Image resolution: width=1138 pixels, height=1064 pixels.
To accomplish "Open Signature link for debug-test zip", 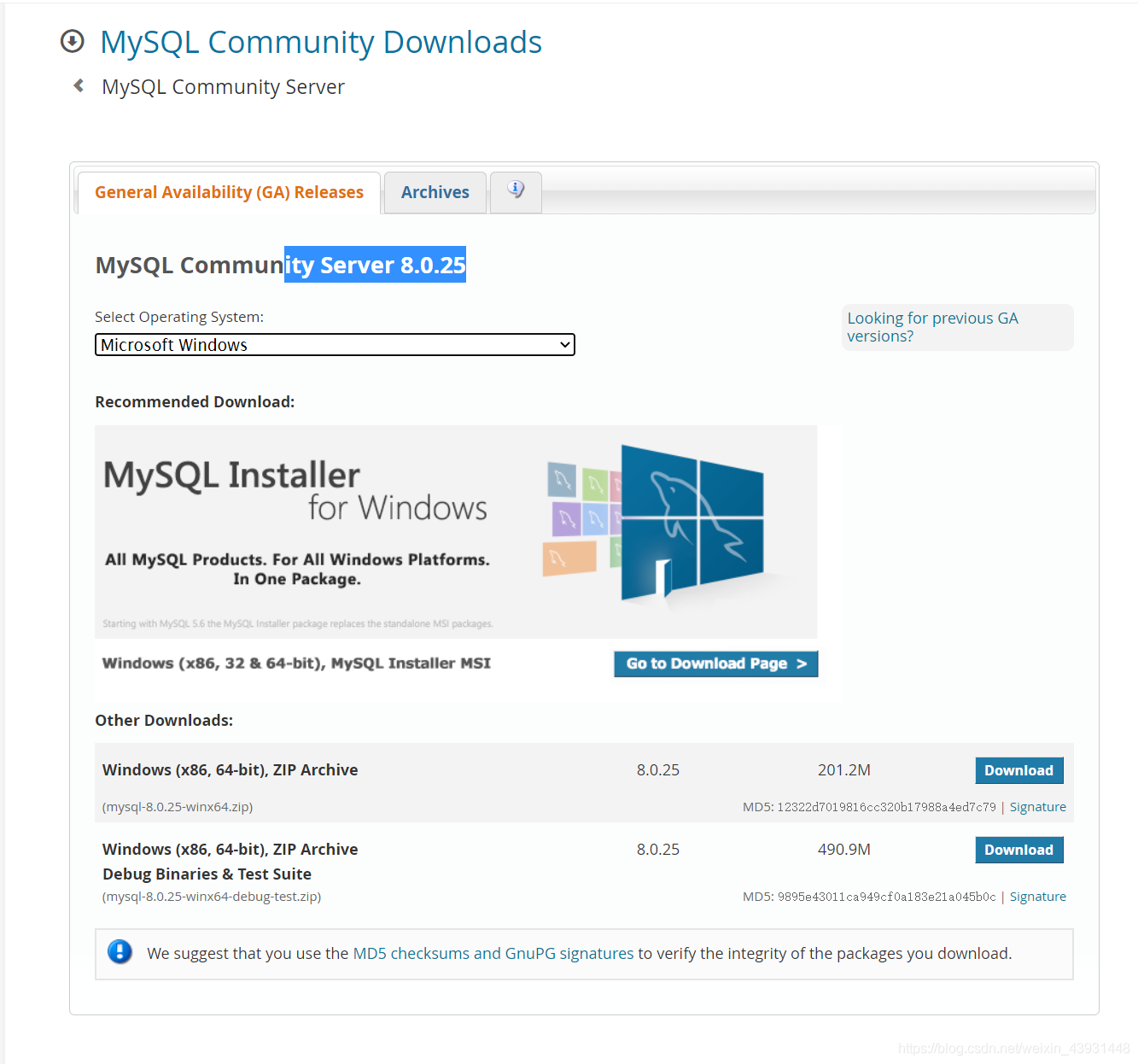I will tap(1037, 897).
